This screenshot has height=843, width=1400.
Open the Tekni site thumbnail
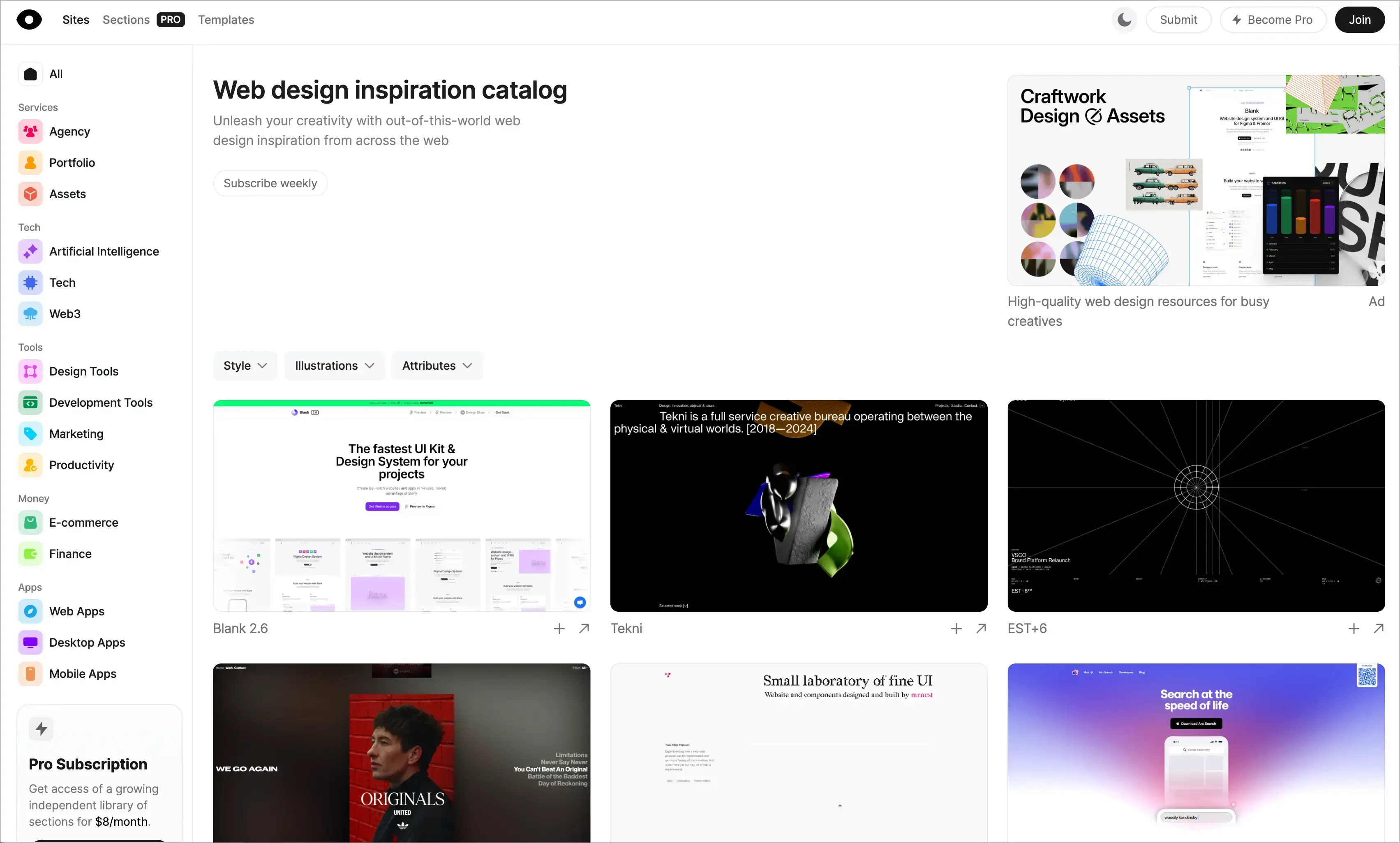(x=799, y=506)
